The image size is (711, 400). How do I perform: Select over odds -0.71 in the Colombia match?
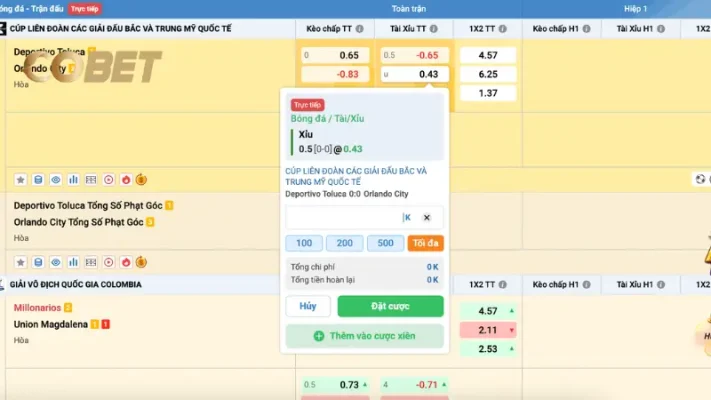point(414,385)
